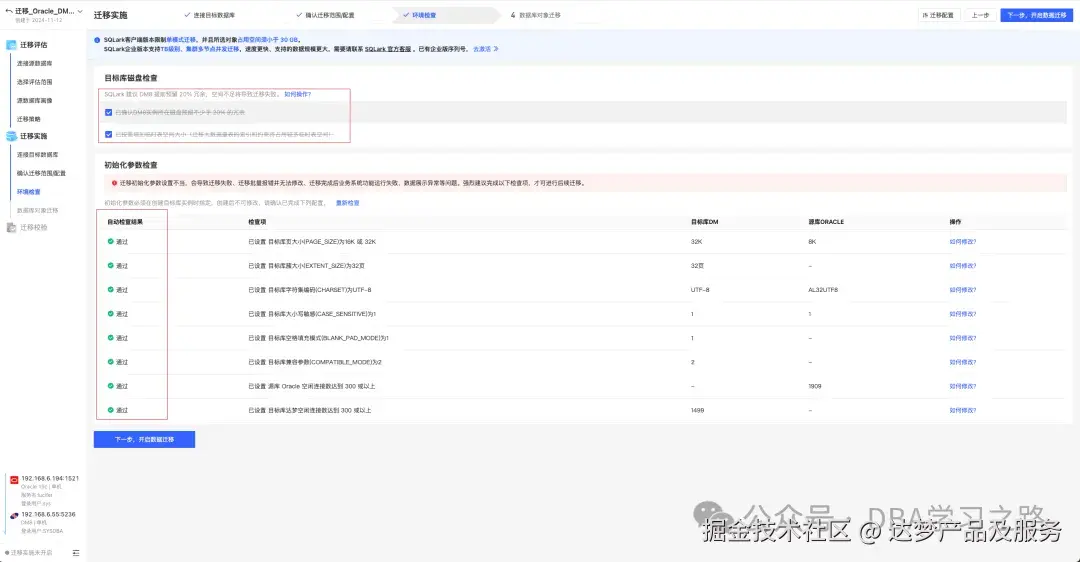Click the 重新检查 link

tap(348, 203)
